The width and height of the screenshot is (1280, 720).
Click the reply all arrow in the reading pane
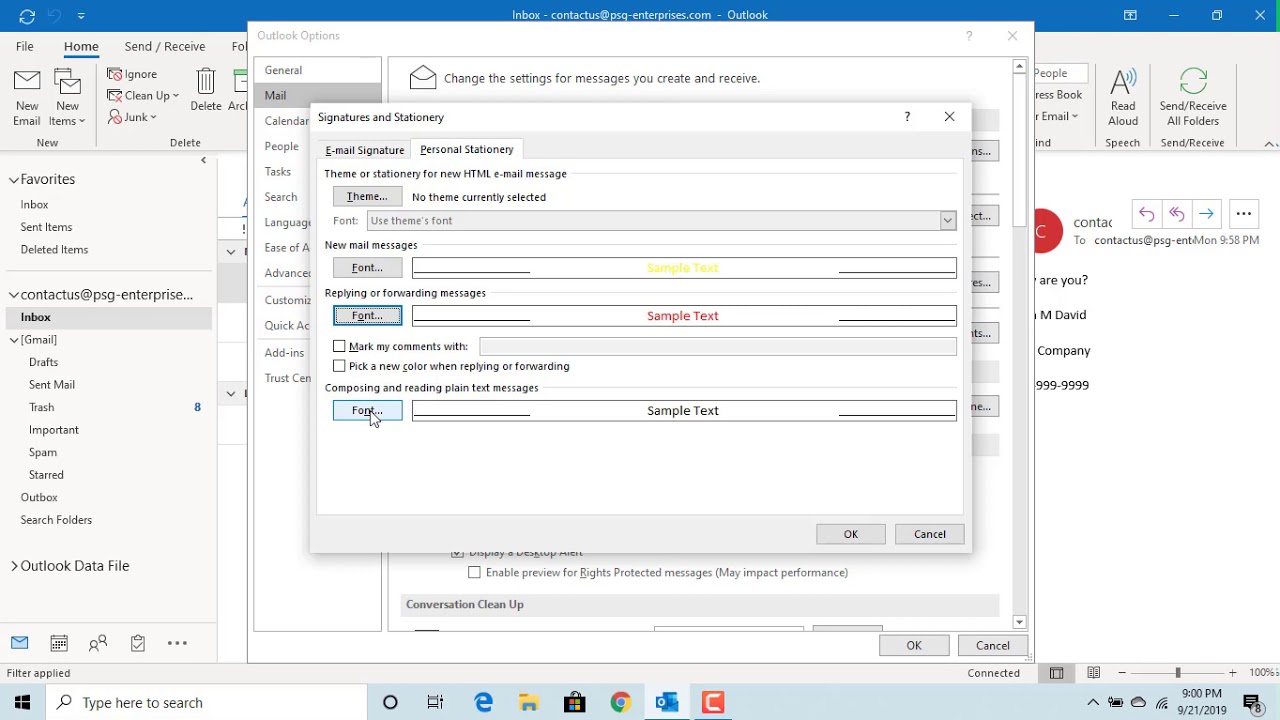tap(1176, 214)
